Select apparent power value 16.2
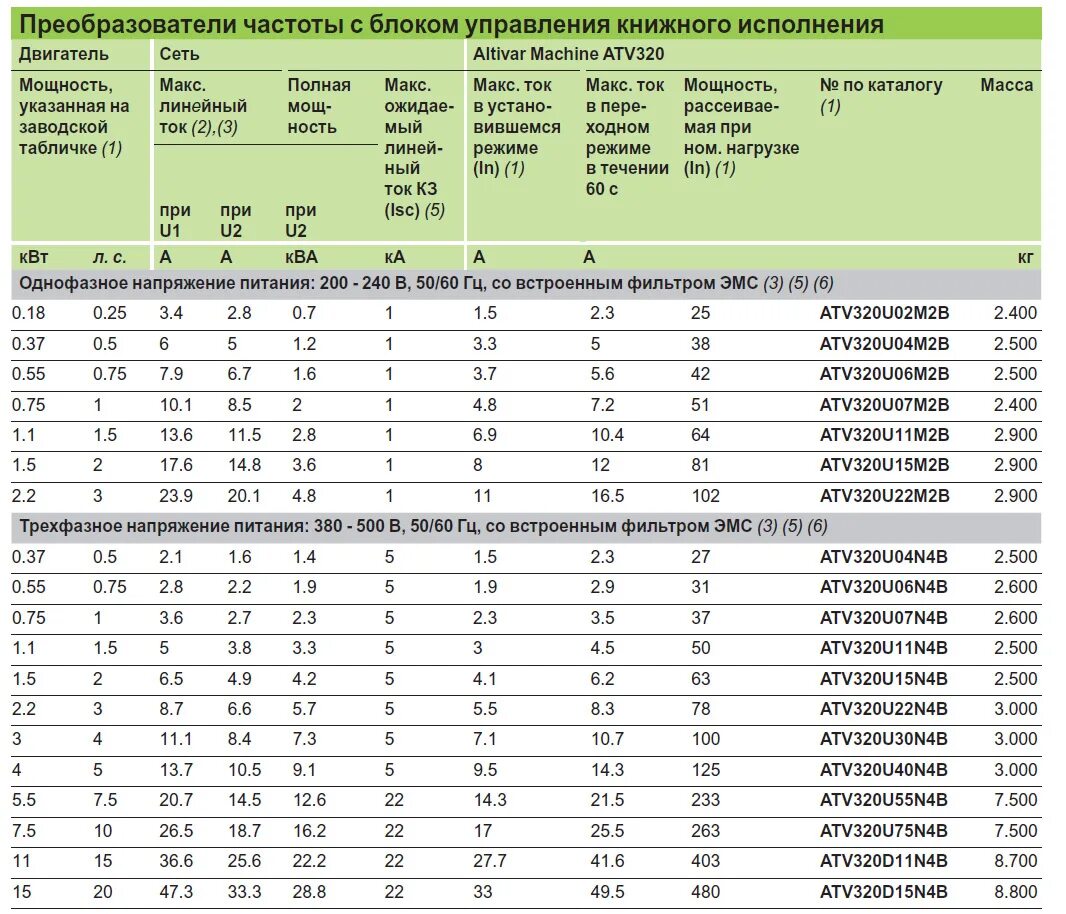The height and width of the screenshot is (914, 1066). [x=309, y=830]
